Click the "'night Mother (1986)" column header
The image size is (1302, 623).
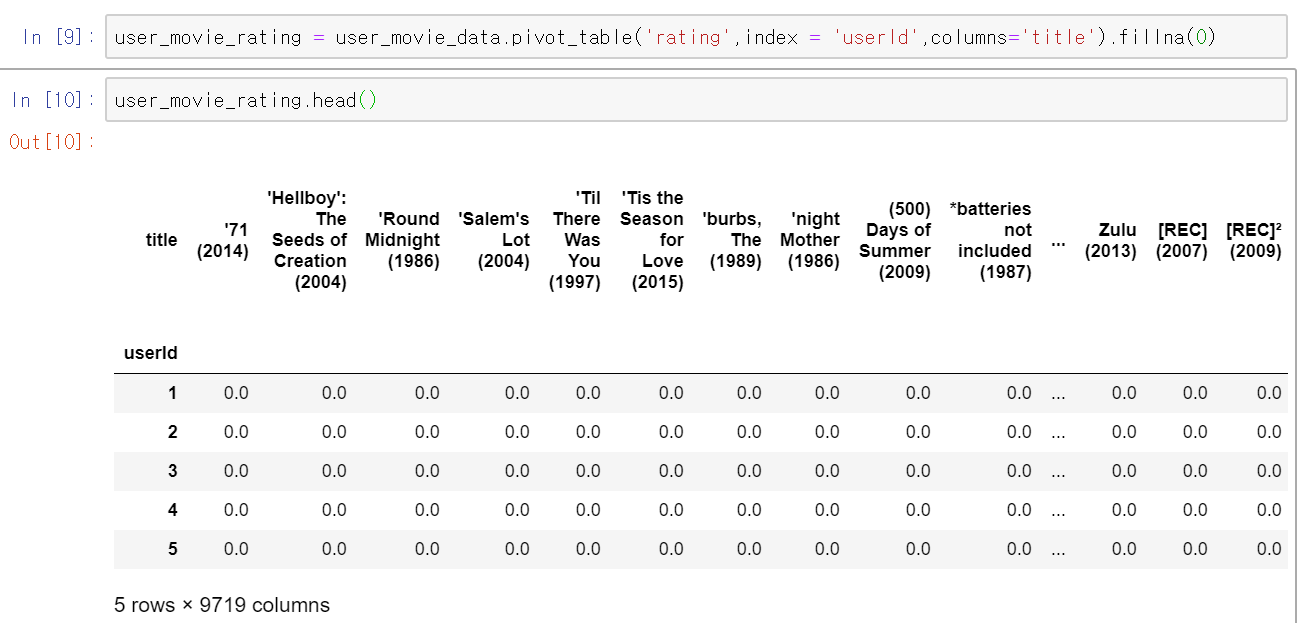click(810, 240)
